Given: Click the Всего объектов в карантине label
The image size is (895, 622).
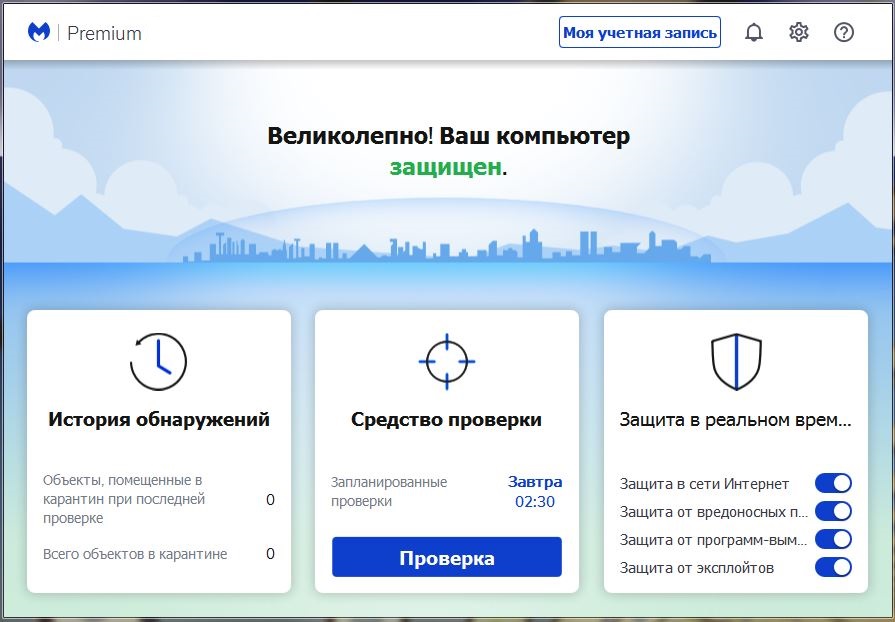Looking at the screenshot, I should (x=135, y=554).
